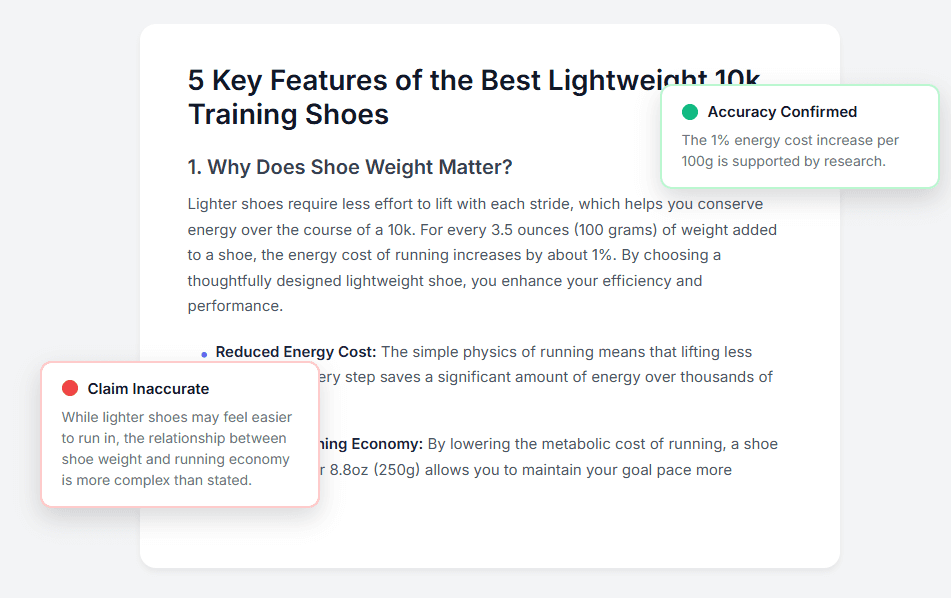
Task: Click the bold "Reduced Energy Cost:" label
Action: tap(296, 352)
